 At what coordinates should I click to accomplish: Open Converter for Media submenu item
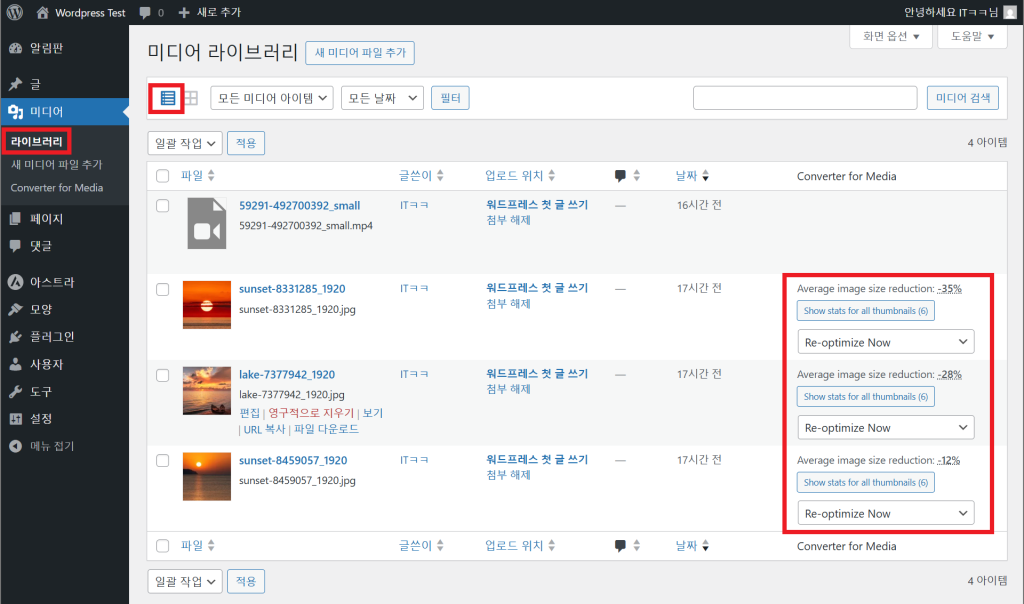tap(57, 187)
